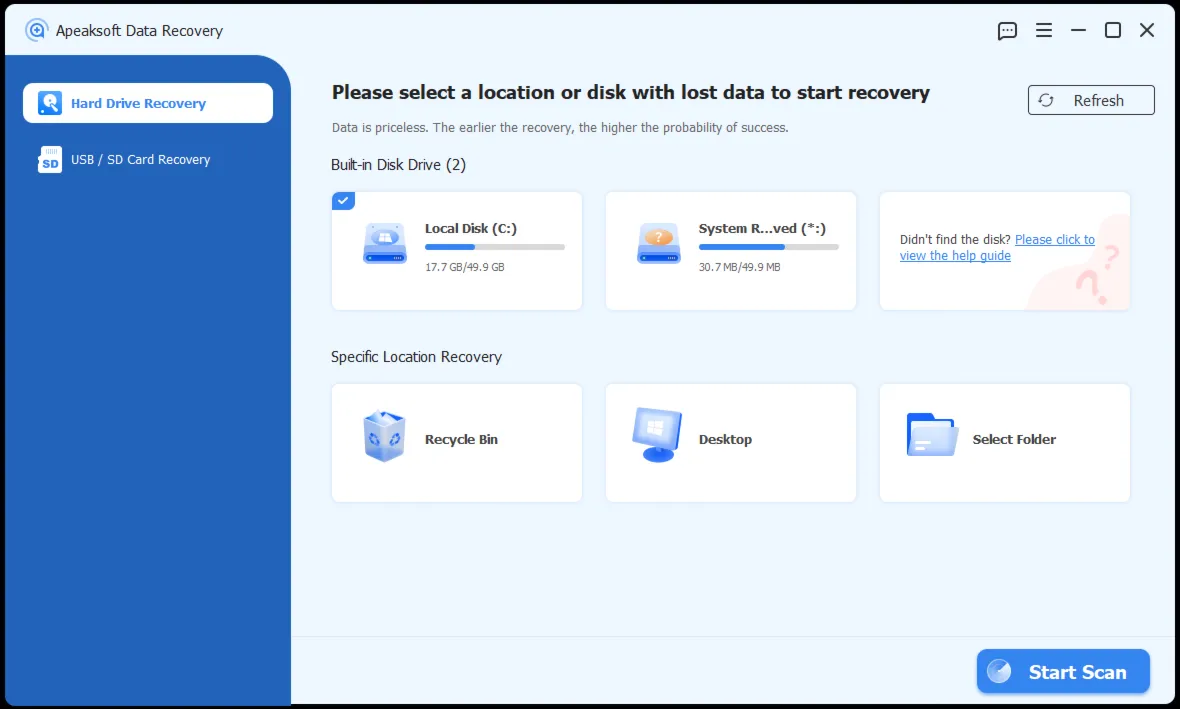Click the System Reserved usage progress bar
This screenshot has width=1180, height=709.
point(768,247)
